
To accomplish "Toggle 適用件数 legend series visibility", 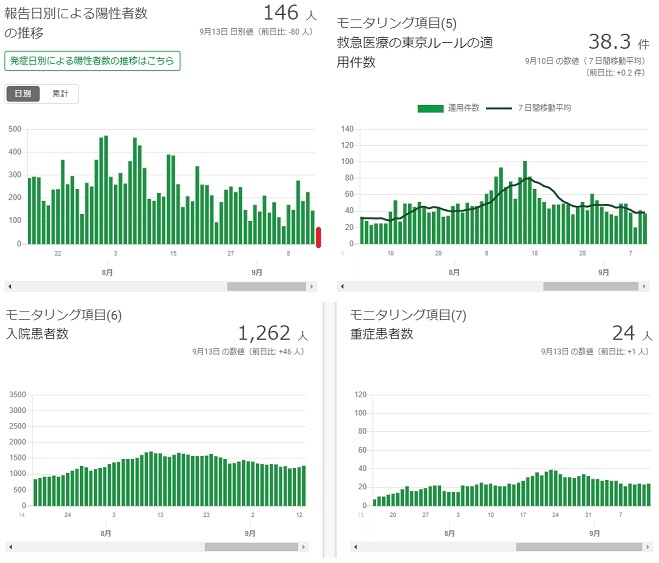I will coord(449,108).
